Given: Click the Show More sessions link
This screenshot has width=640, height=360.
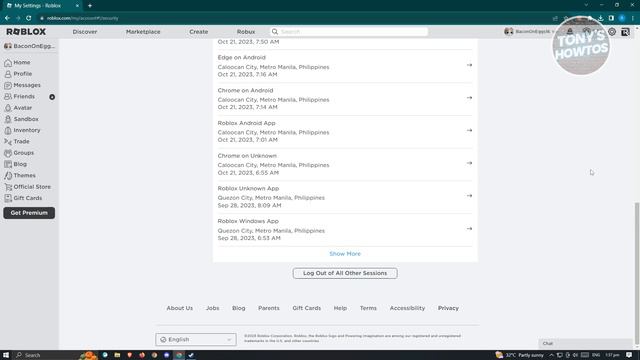Looking at the screenshot, I should point(345,253).
